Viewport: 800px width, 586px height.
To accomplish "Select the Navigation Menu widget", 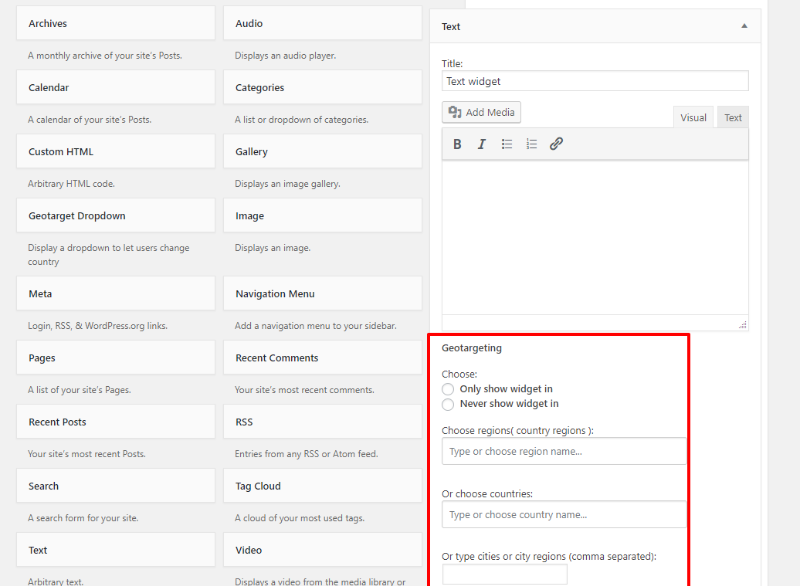I will [x=322, y=293].
